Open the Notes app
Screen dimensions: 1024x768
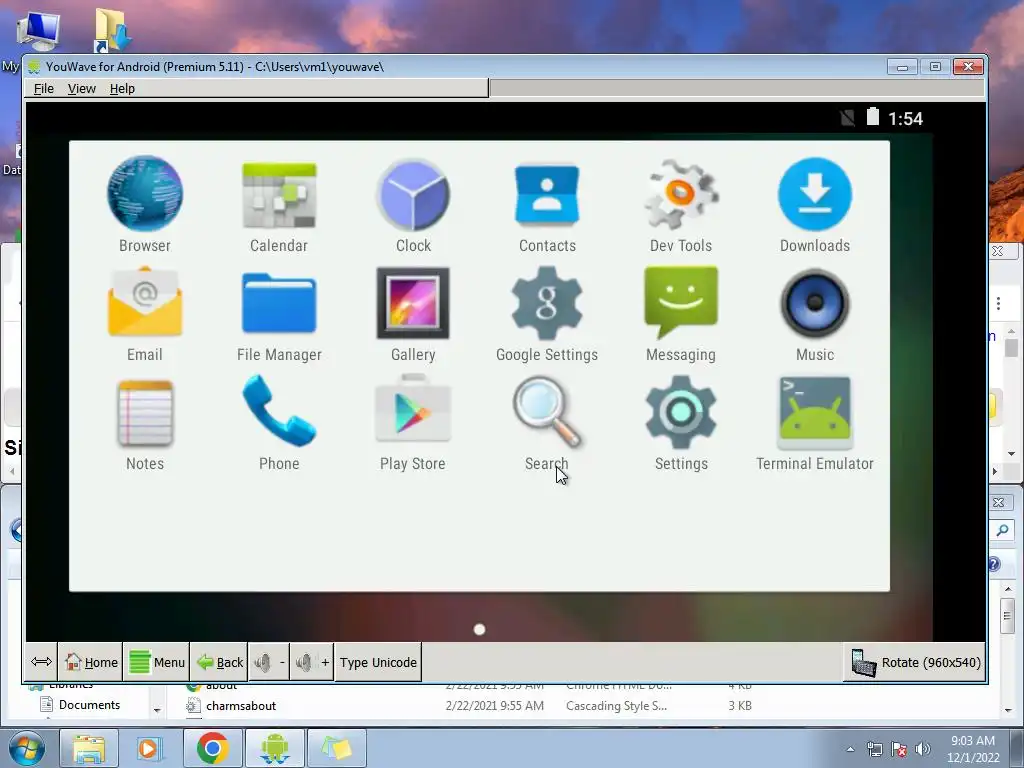tap(145, 423)
